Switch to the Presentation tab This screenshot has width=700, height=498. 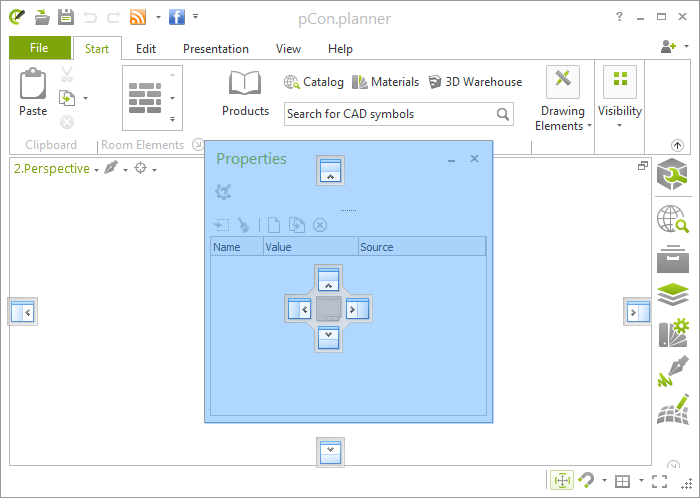216,49
